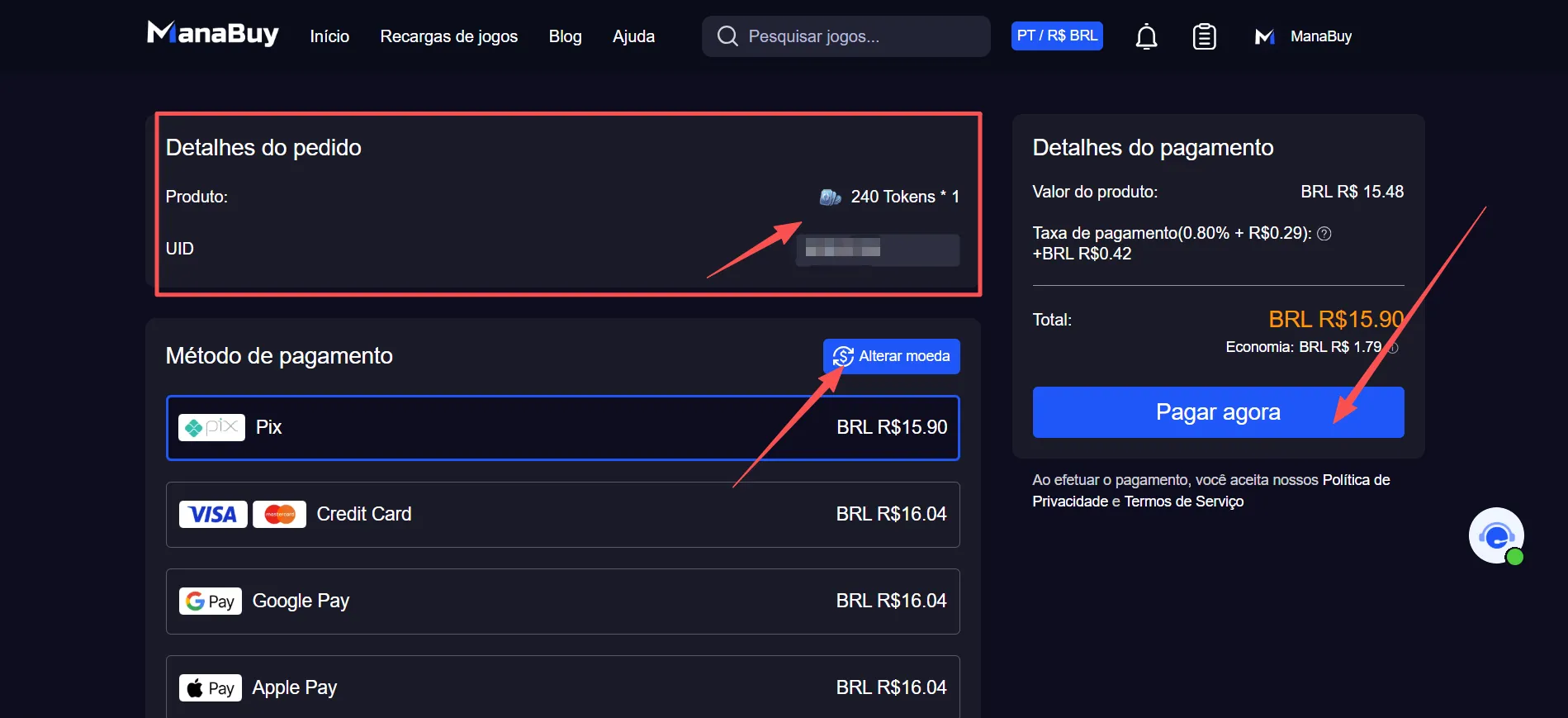Click the BRL R$ 15.48 product value
The width and height of the screenshot is (1568, 718).
tap(1352, 192)
